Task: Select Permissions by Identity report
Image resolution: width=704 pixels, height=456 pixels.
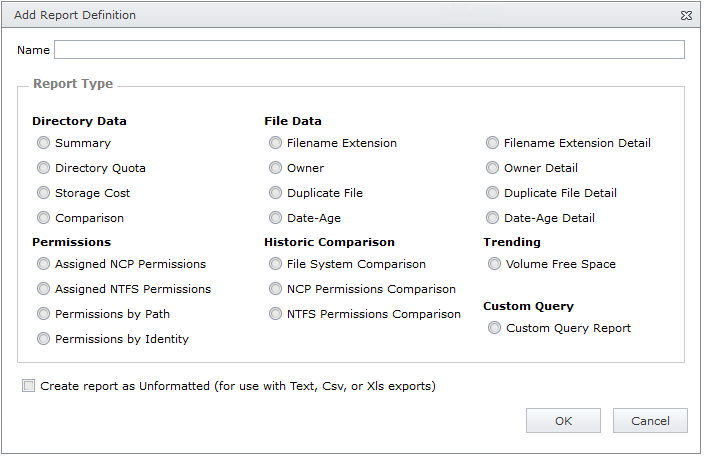Action: (43, 339)
